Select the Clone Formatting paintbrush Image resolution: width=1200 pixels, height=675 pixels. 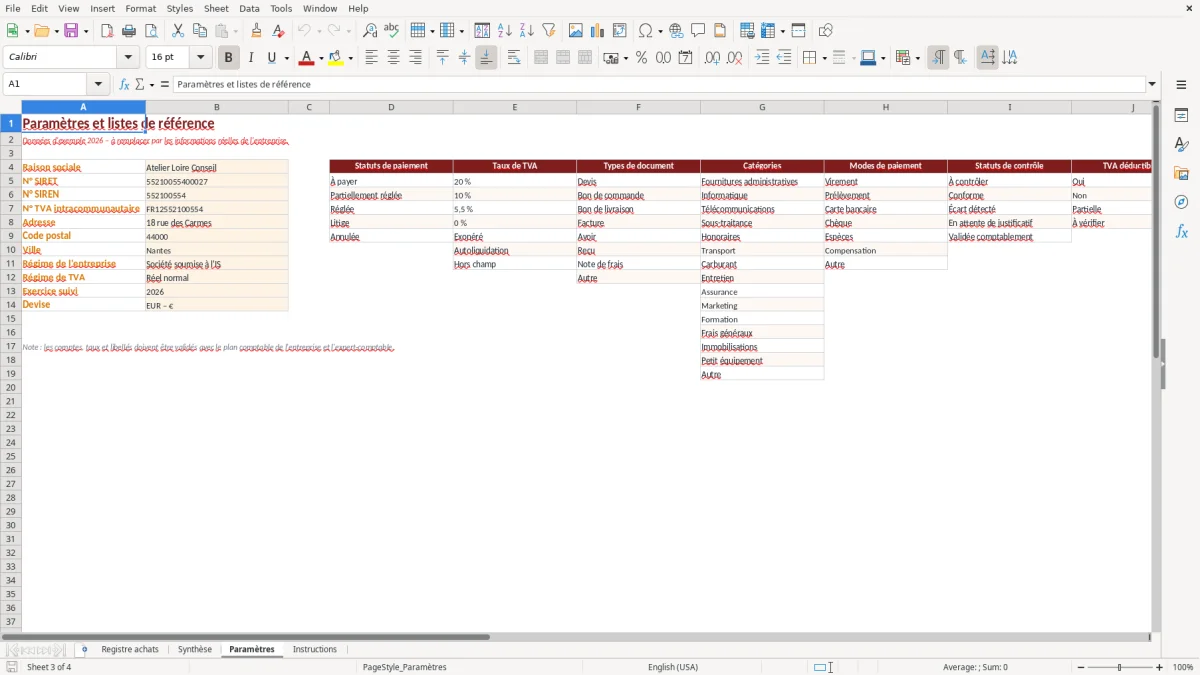pyautogui.click(x=257, y=31)
